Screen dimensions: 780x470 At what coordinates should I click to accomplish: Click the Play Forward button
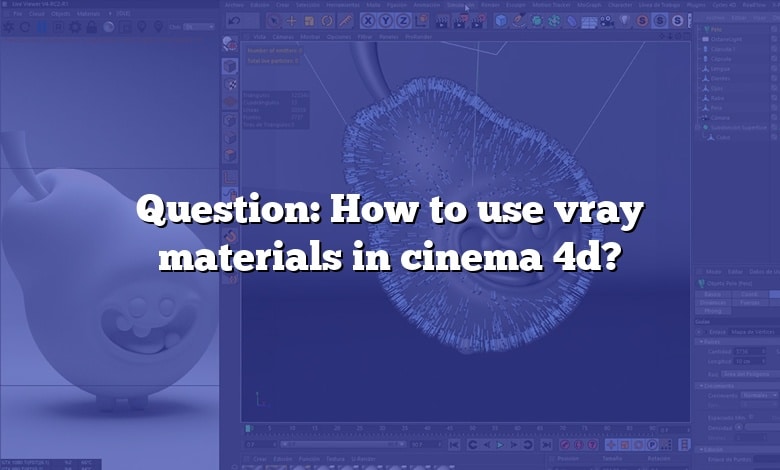pos(500,445)
